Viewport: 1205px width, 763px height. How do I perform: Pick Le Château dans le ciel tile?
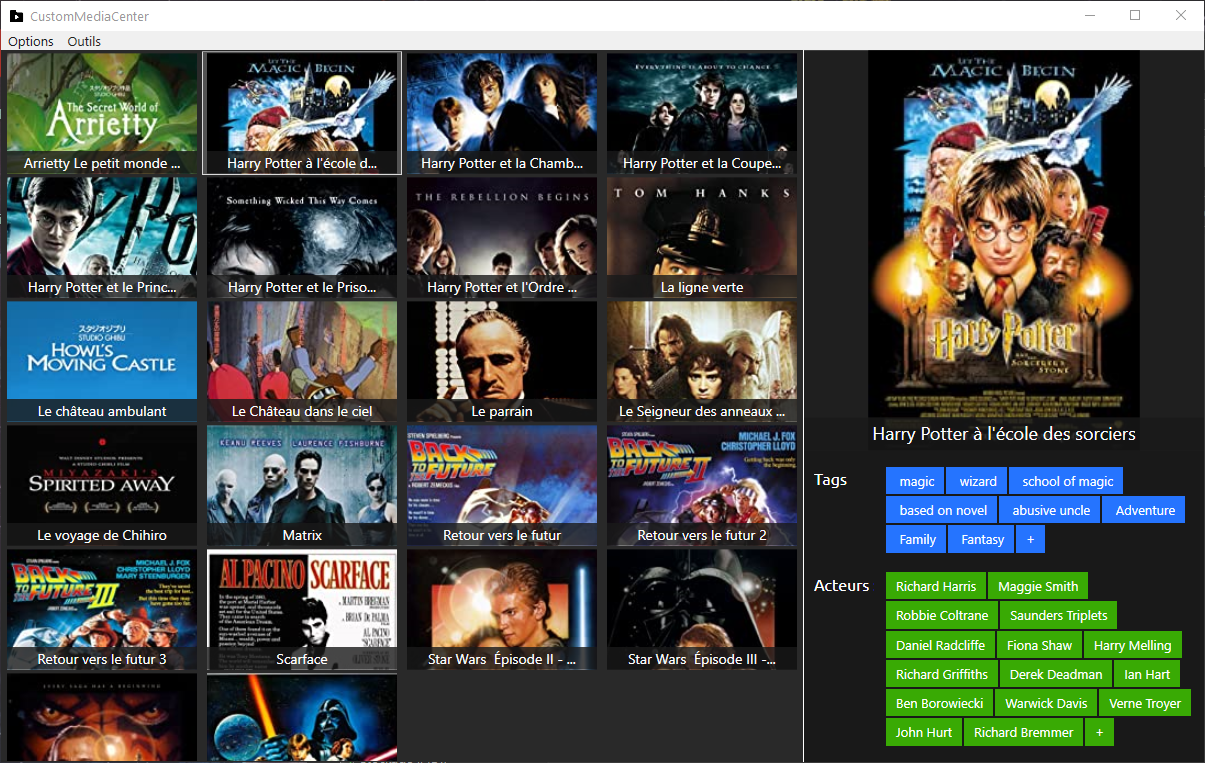(302, 361)
